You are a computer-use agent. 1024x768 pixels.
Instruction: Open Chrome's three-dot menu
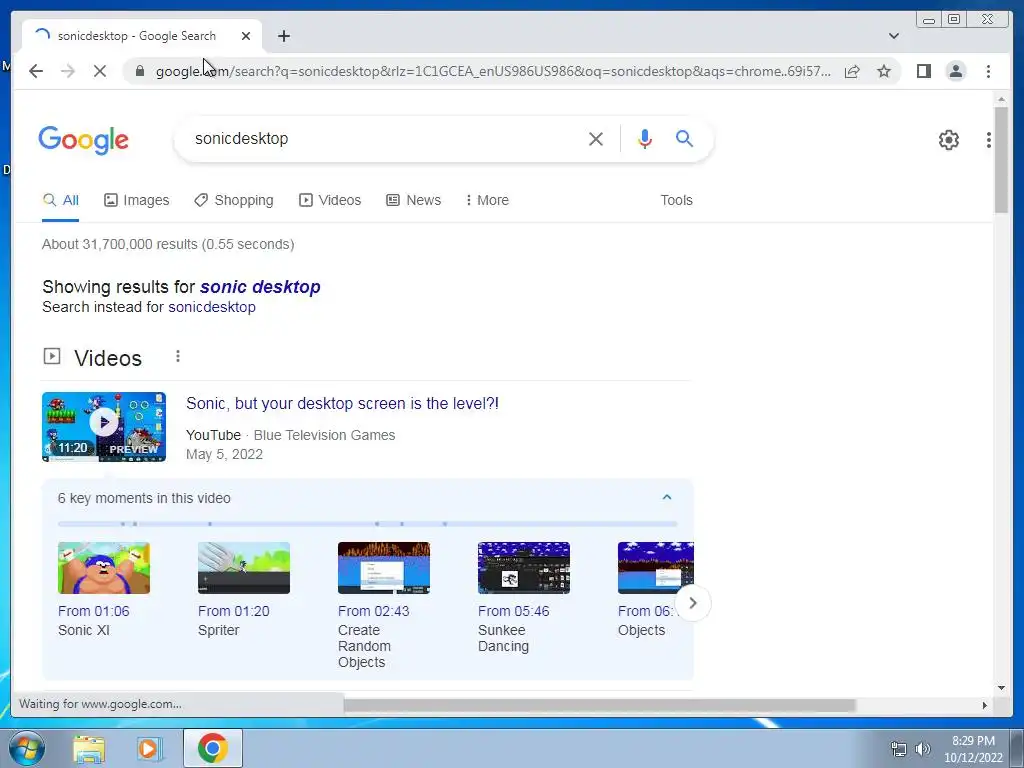coord(988,71)
